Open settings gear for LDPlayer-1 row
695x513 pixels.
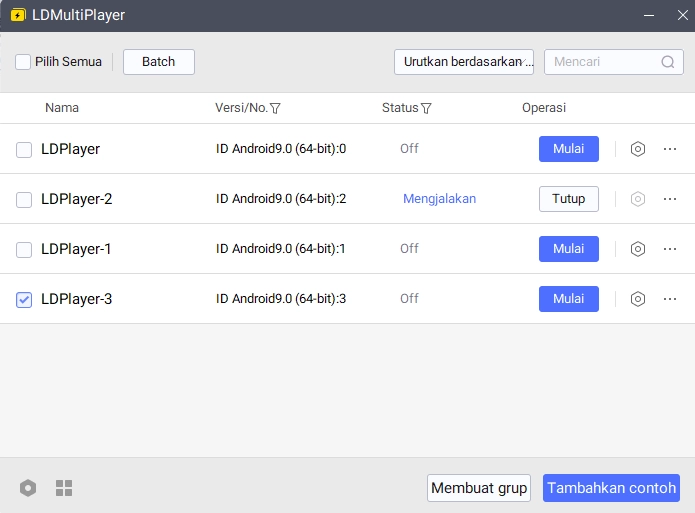point(638,249)
